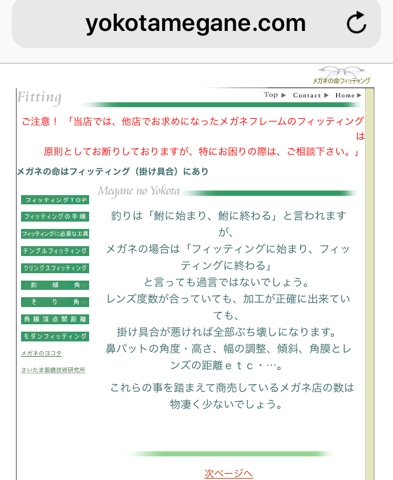Follow the メガネのヨコタ text link
This screenshot has width=393, height=480.
(x=41, y=353)
